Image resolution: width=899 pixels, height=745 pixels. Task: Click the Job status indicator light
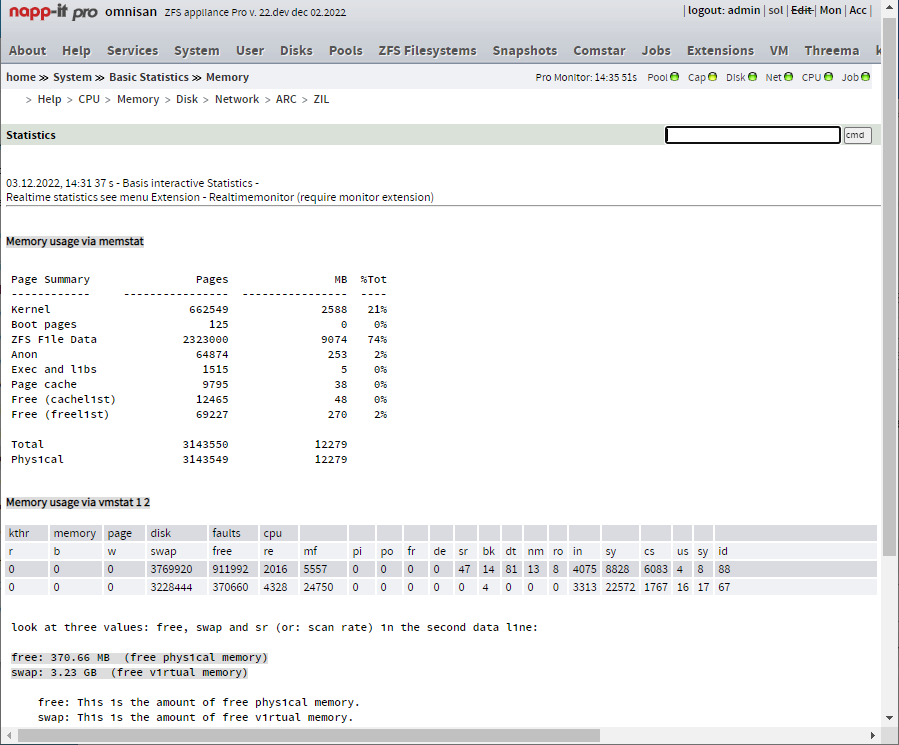[x=865, y=77]
